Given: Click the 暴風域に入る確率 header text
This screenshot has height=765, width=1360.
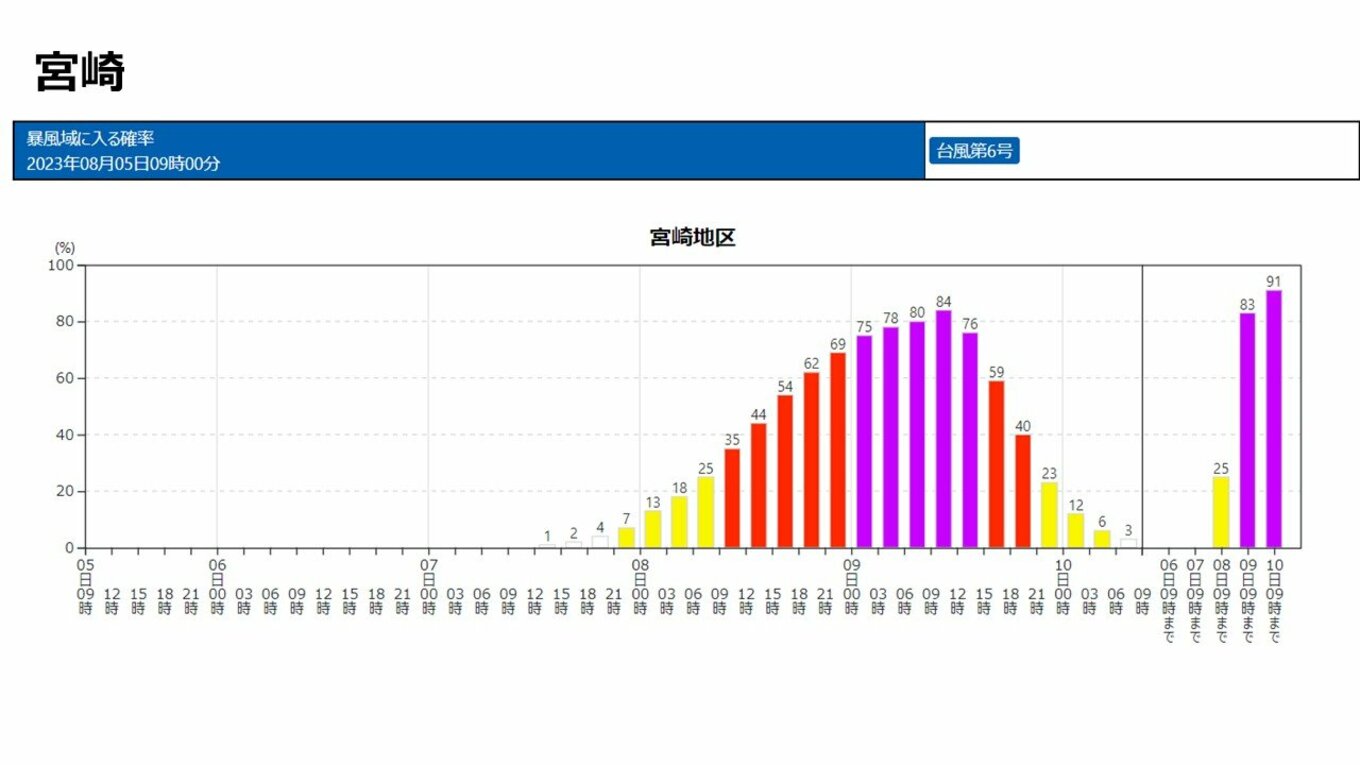Looking at the screenshot, I should pos(90,139).
